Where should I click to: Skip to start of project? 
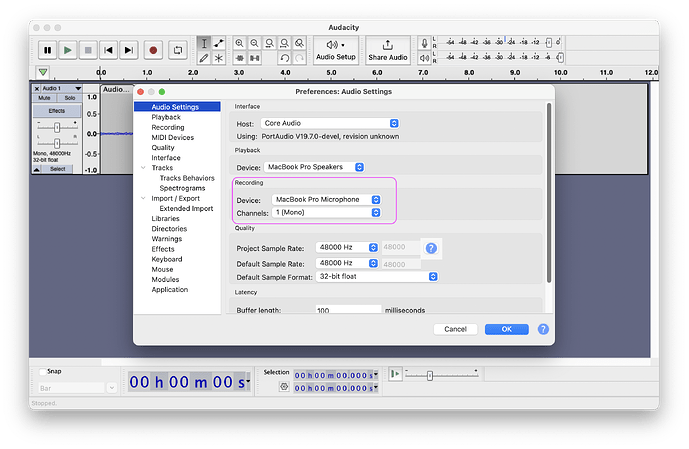(108, 50)
